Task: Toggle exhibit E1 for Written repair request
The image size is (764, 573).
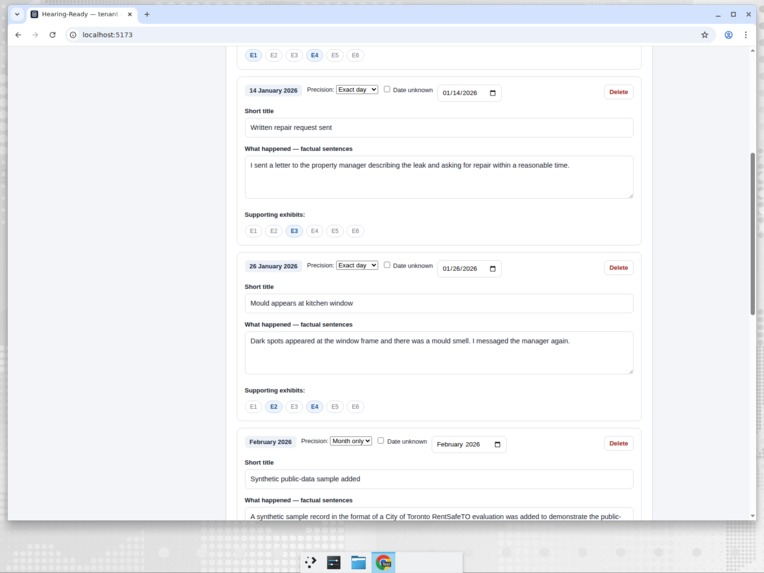Action: coord(253,231)
